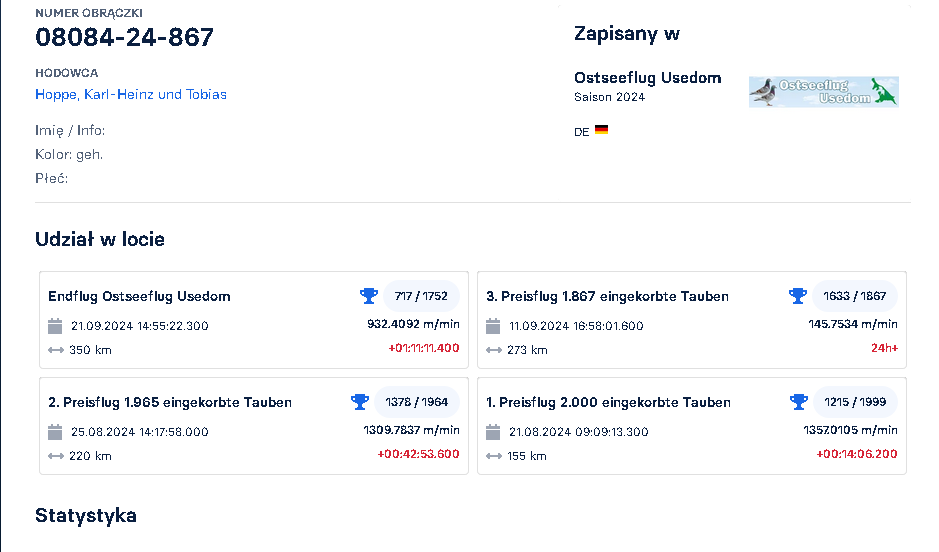Click the German flag icon
Viewport: 939px width, 552px height.
click(601, 130)
